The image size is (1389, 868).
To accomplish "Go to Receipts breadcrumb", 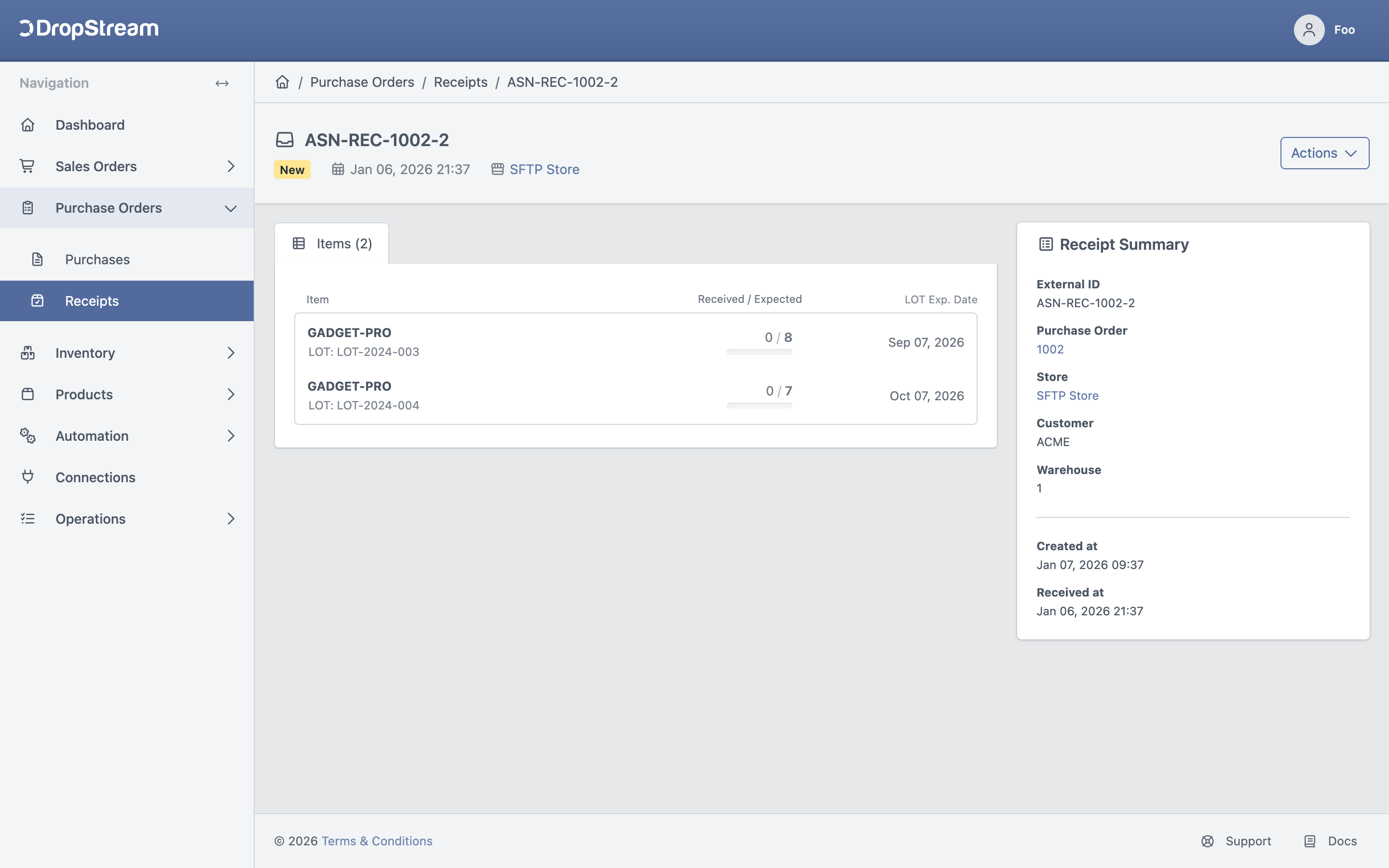I will pos(460,82).
